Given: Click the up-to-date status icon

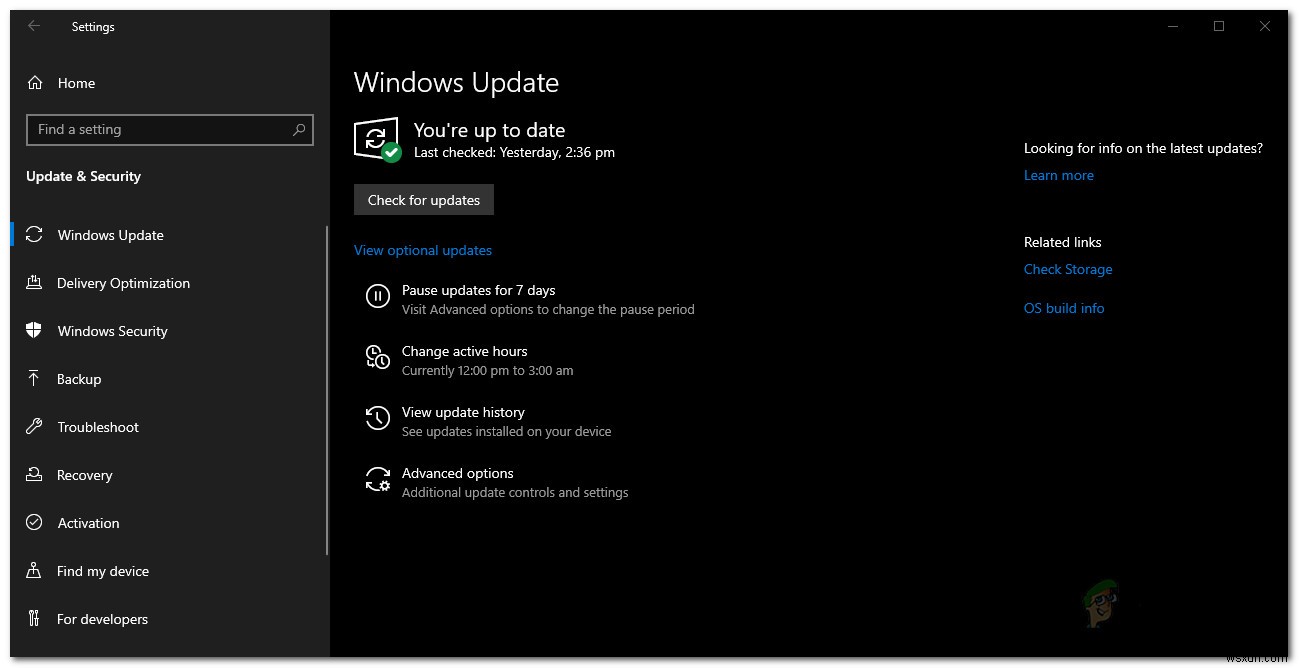Looking at the screenshot, I should point(377,140).
